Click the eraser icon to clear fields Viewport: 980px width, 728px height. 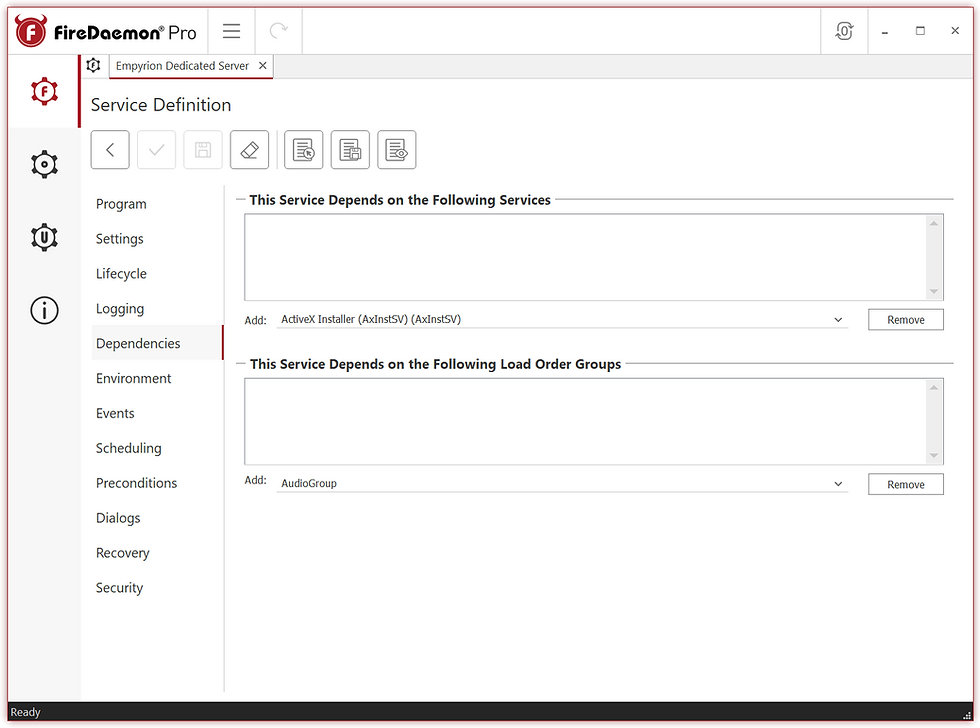pos(249,149)
